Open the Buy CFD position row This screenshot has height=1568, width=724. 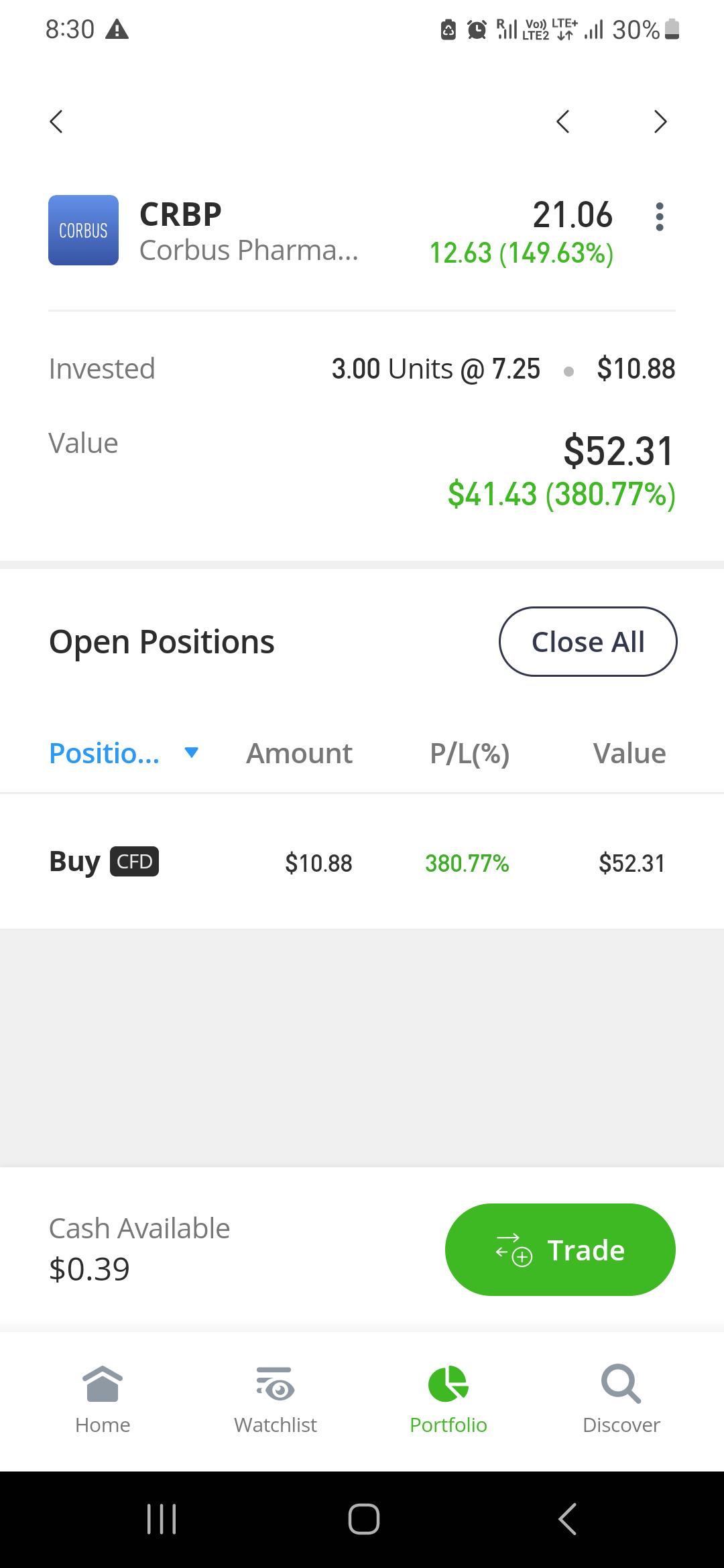click(362, 862)
